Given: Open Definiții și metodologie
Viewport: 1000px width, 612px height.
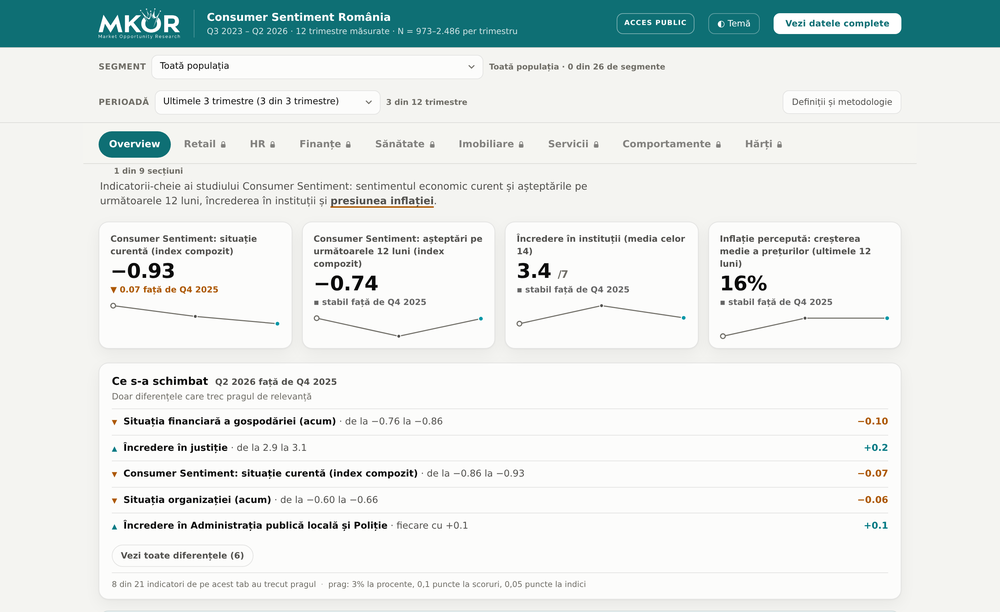Looking at the screenshot, I should (x=842, y=102).
